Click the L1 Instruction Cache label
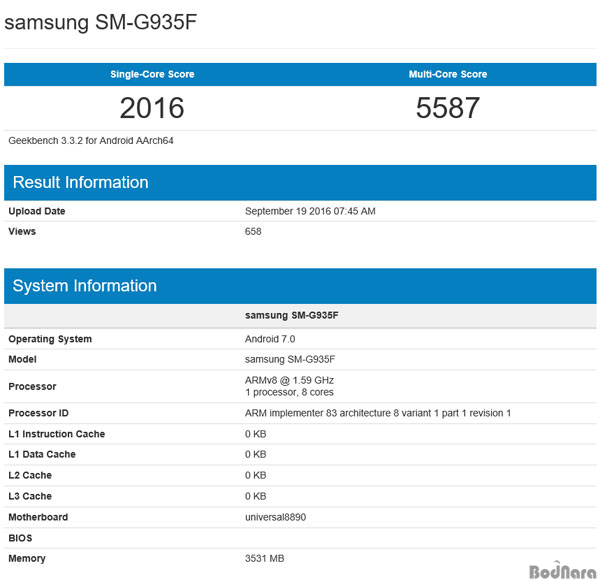 57,434
